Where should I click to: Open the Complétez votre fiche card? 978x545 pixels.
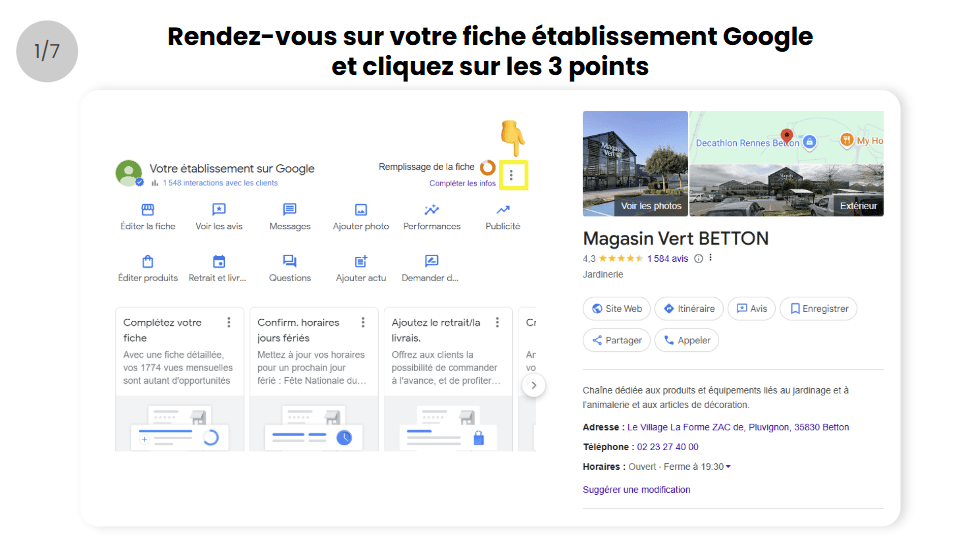180,379
